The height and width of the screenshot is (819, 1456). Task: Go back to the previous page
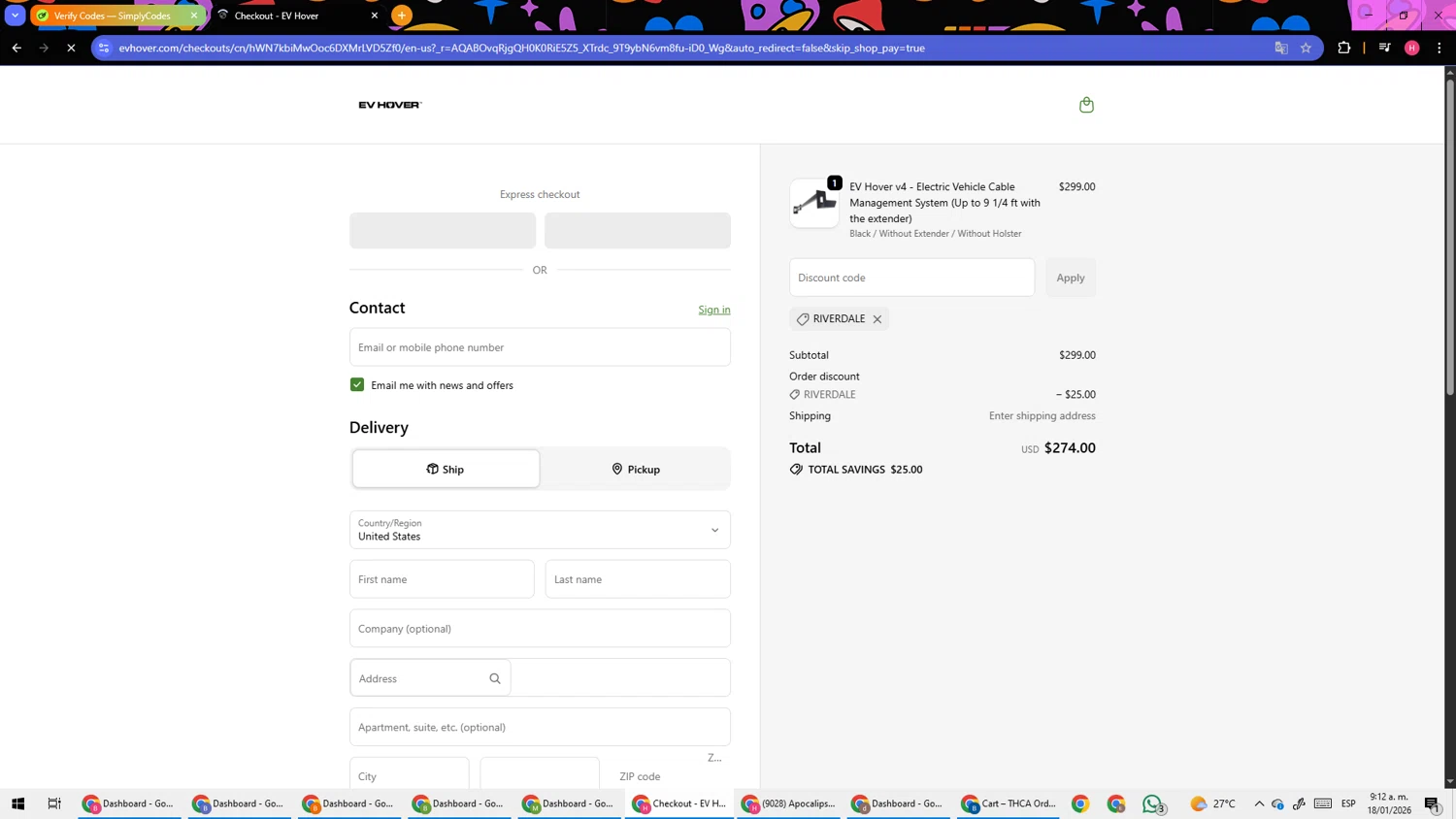[x=17, y=48]
